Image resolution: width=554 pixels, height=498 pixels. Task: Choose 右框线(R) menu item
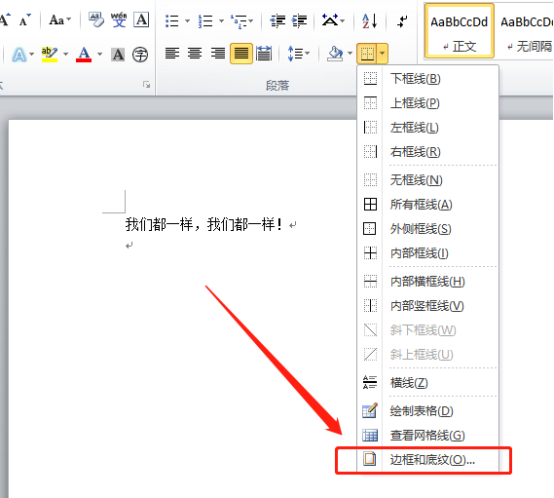428,152
